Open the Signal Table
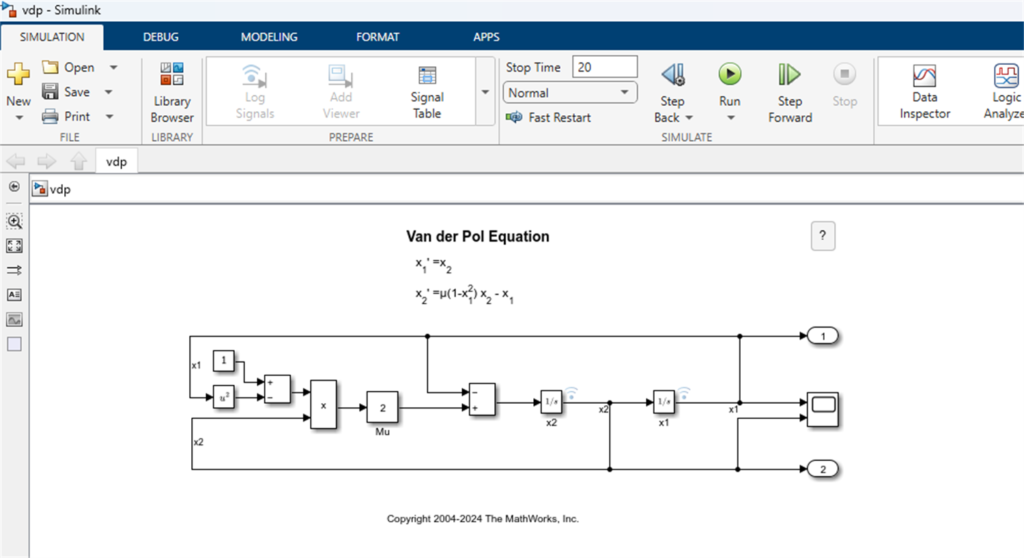Viewport: 1024px width, 558px height. 426,92
